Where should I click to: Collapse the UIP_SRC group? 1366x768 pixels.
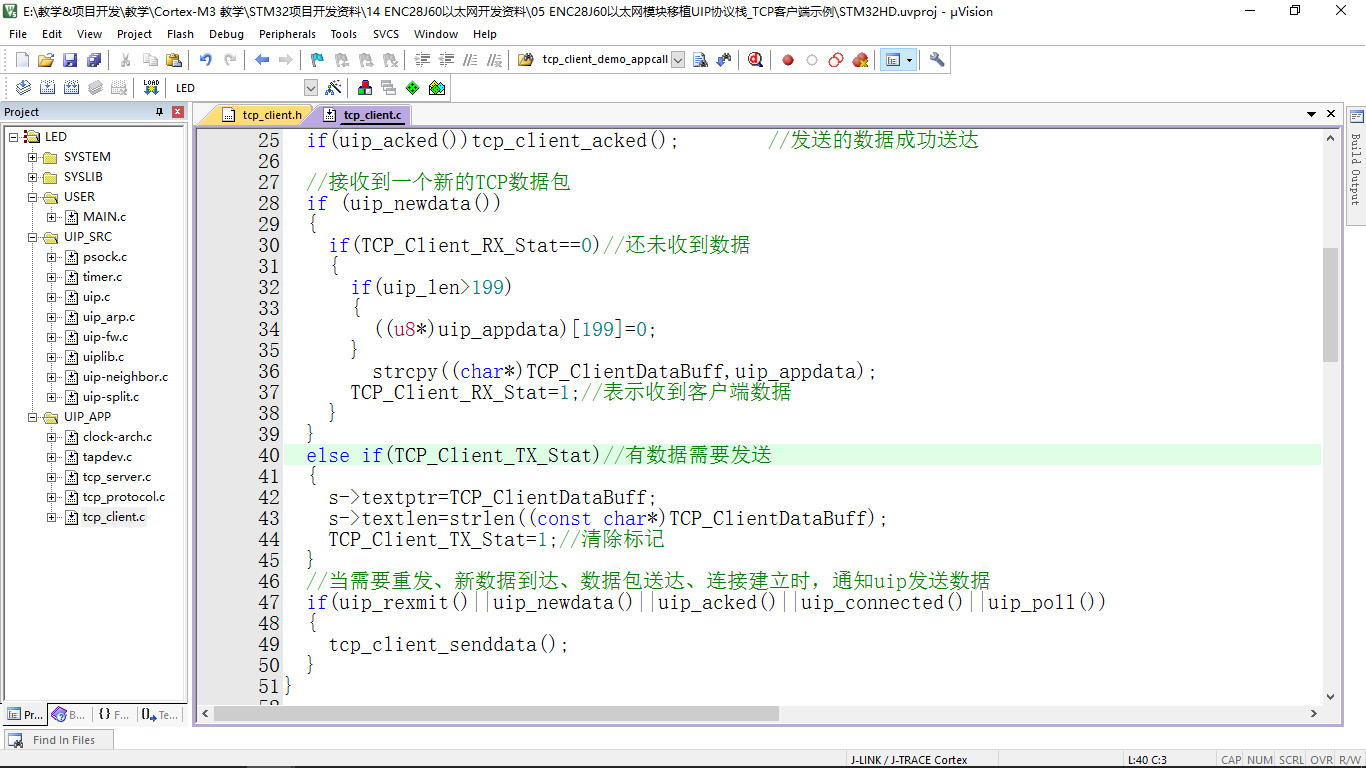pos(32,237)
